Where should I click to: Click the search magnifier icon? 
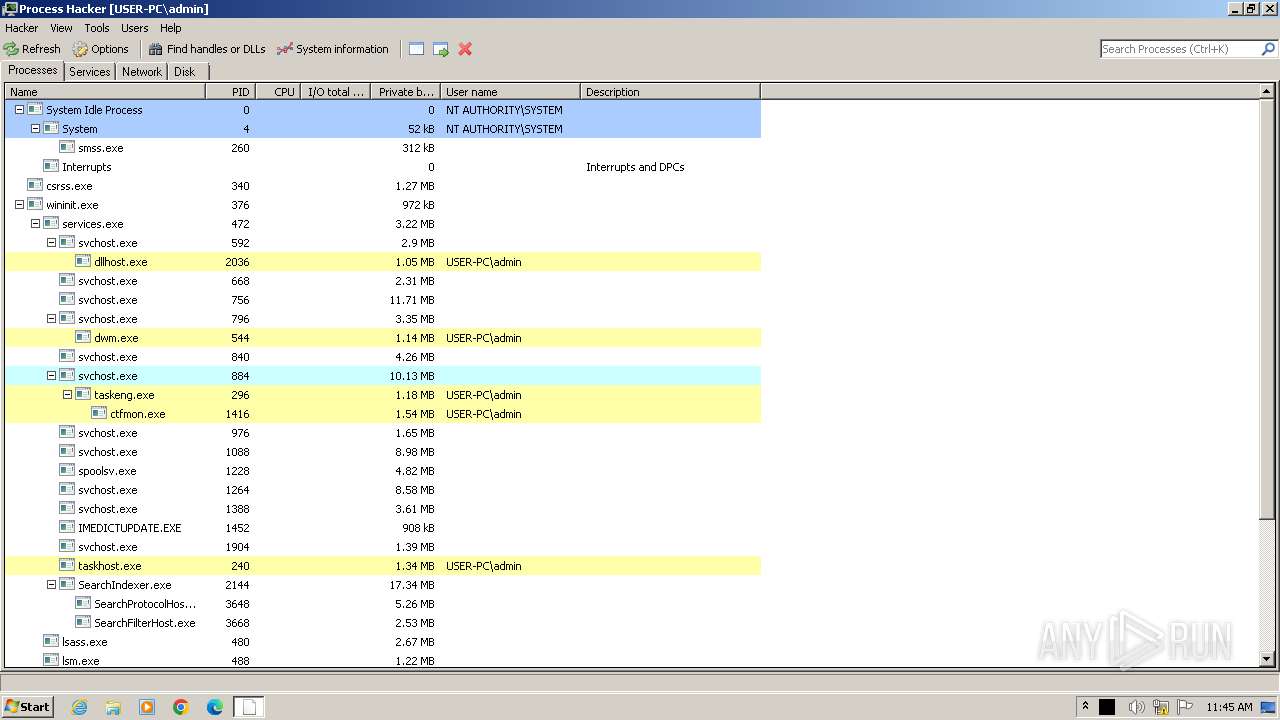pos(1268,49)
